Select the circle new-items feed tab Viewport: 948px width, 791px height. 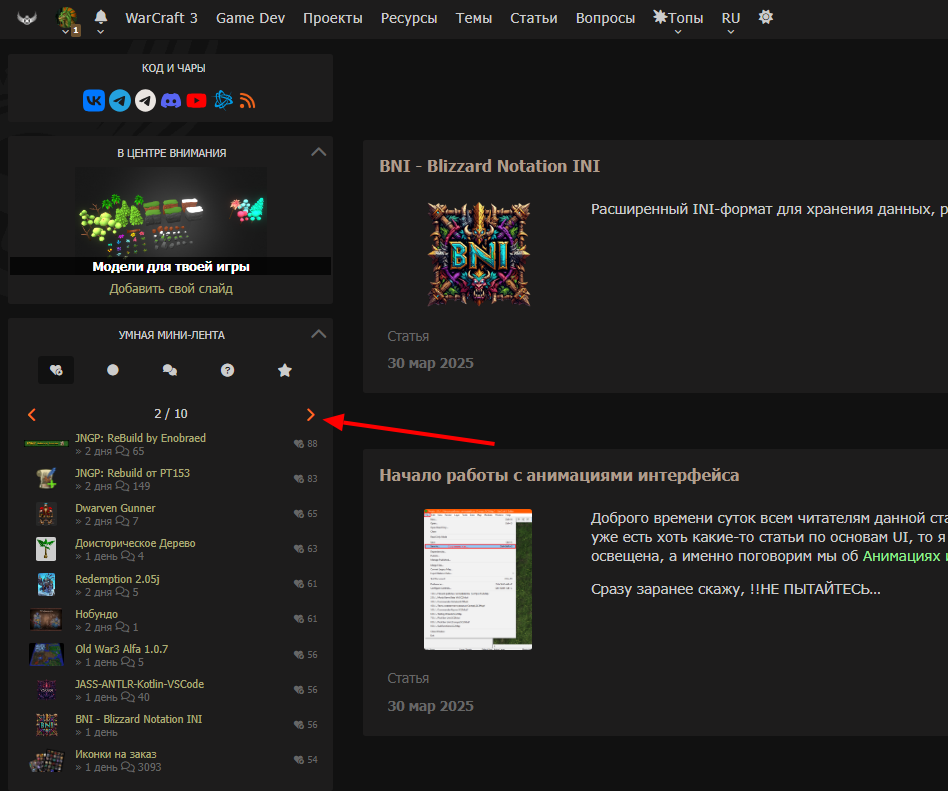113,370
